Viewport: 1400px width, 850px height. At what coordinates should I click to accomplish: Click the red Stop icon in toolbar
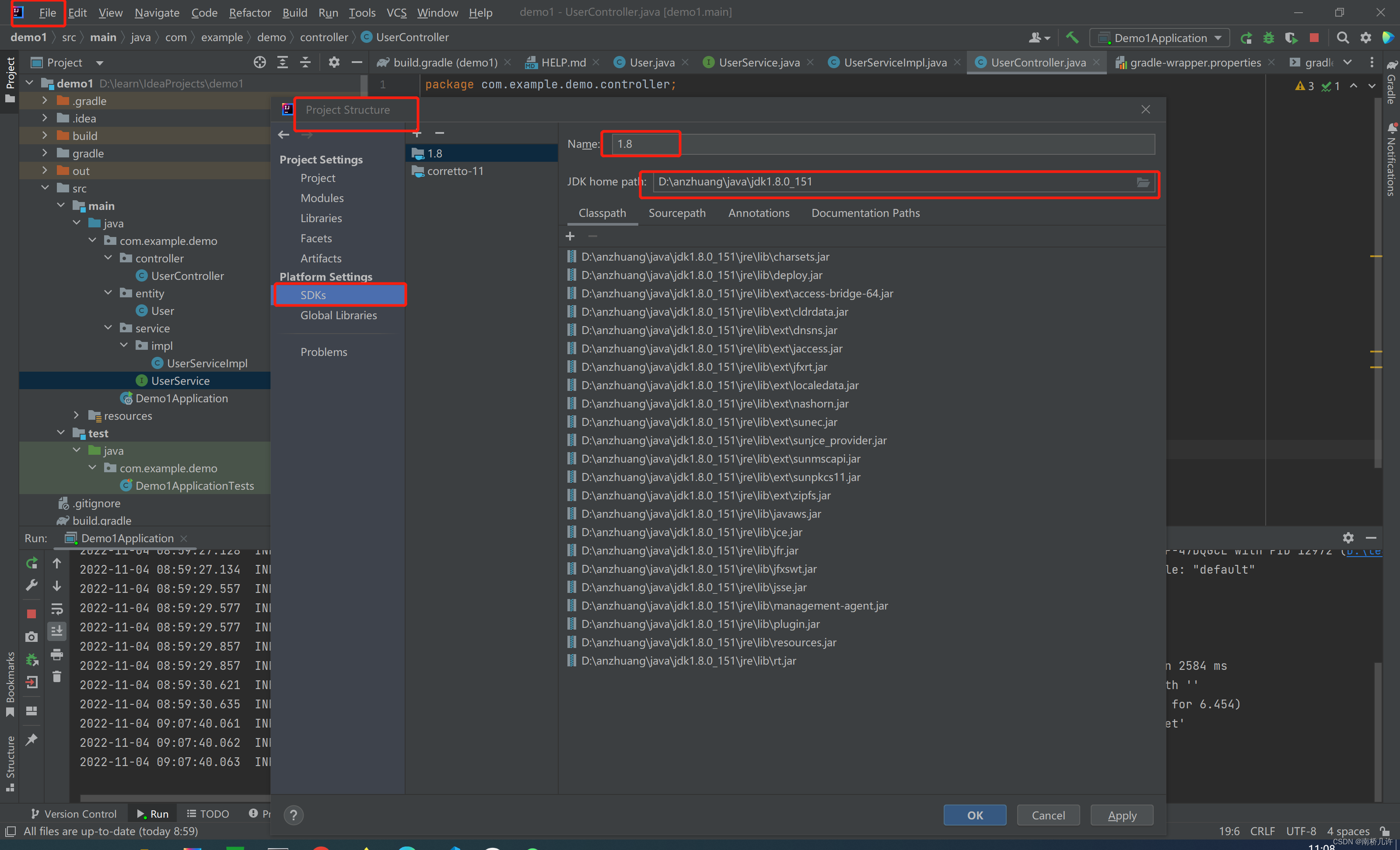click(1314, 38)
